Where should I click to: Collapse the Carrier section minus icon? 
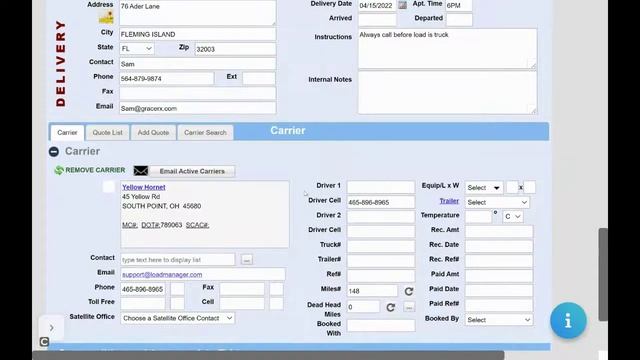click(53, 152)
